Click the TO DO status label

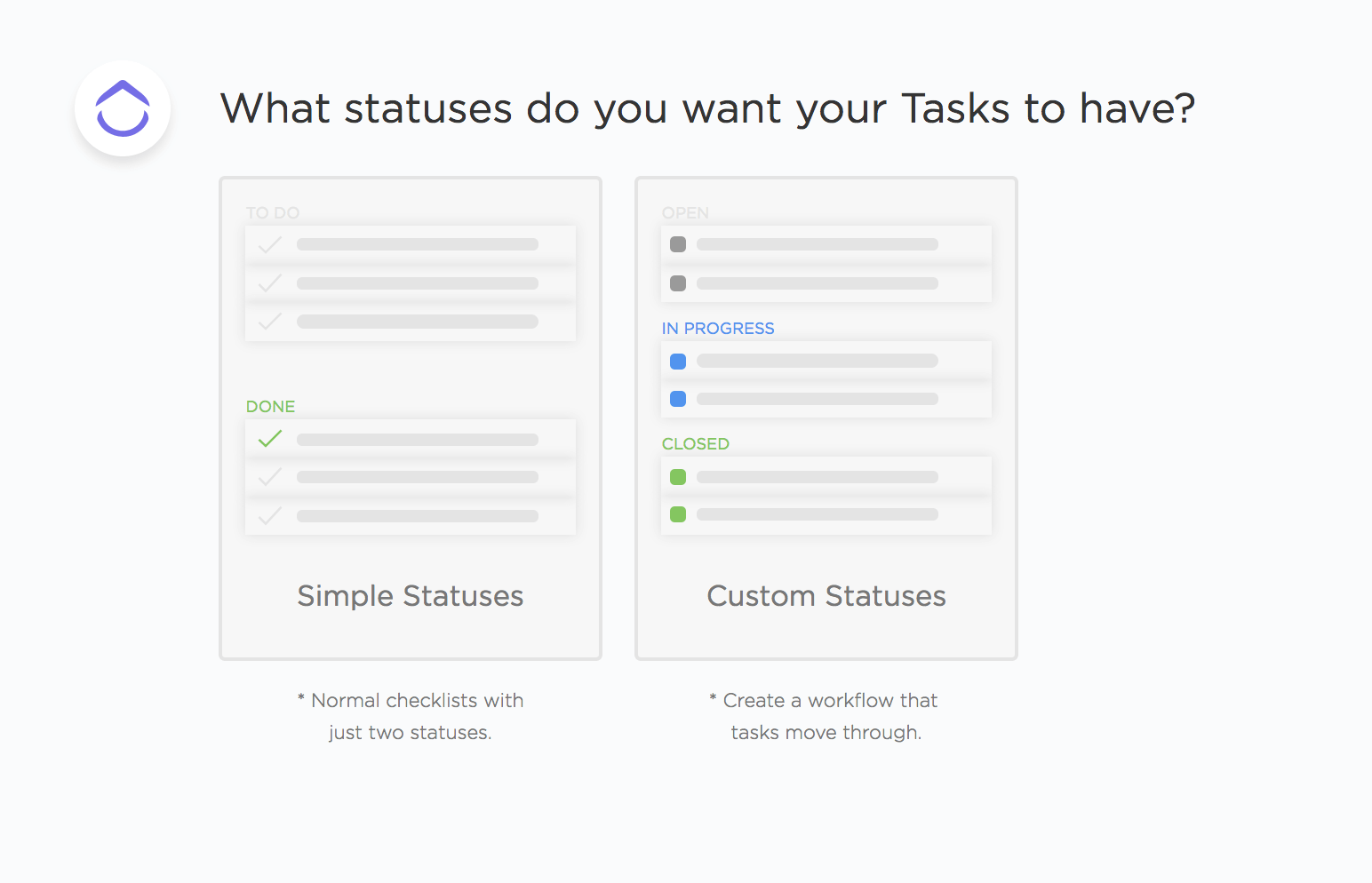[x=273, y=213]
